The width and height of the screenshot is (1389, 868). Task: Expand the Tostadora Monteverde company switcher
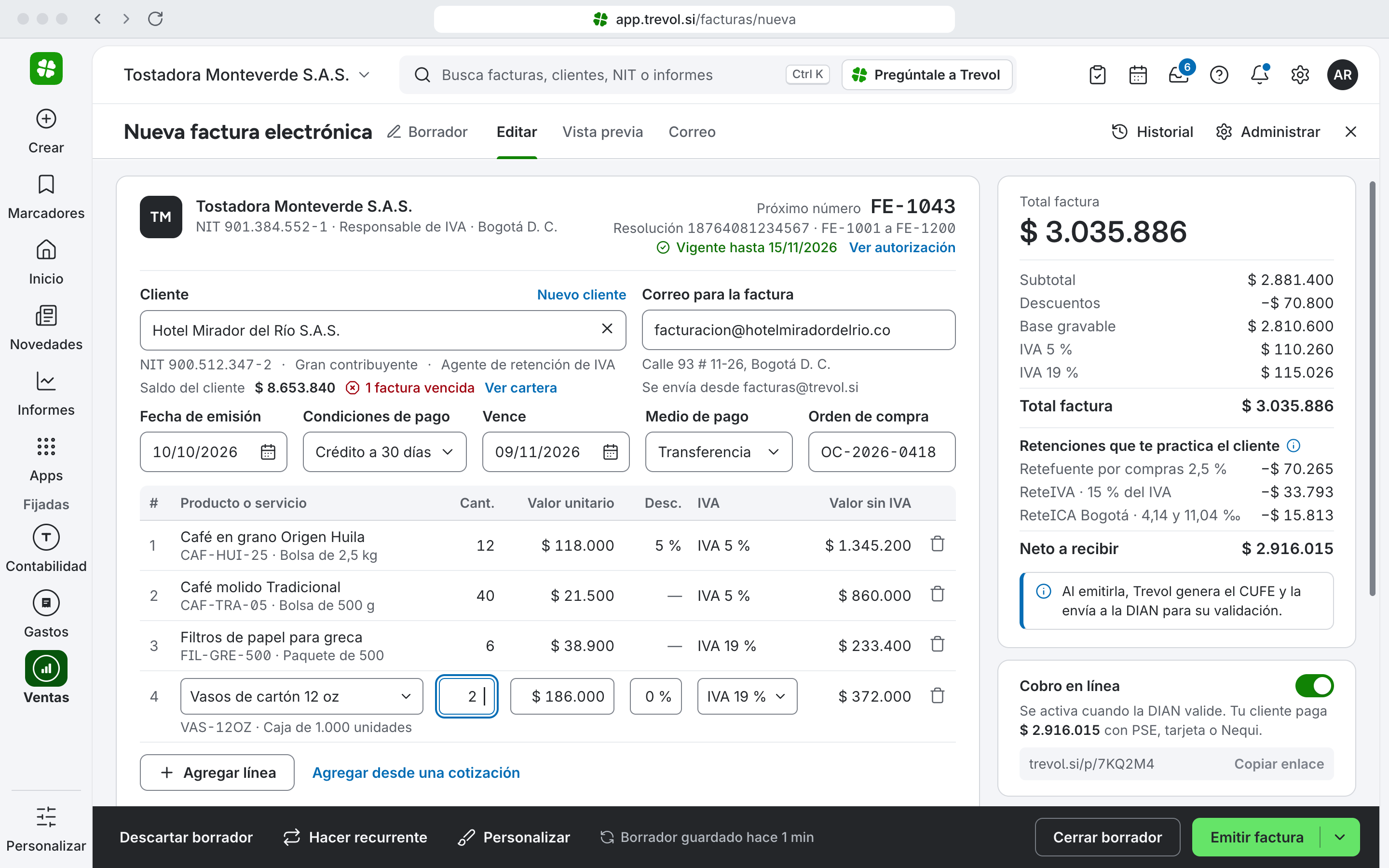tap(247, 75)
